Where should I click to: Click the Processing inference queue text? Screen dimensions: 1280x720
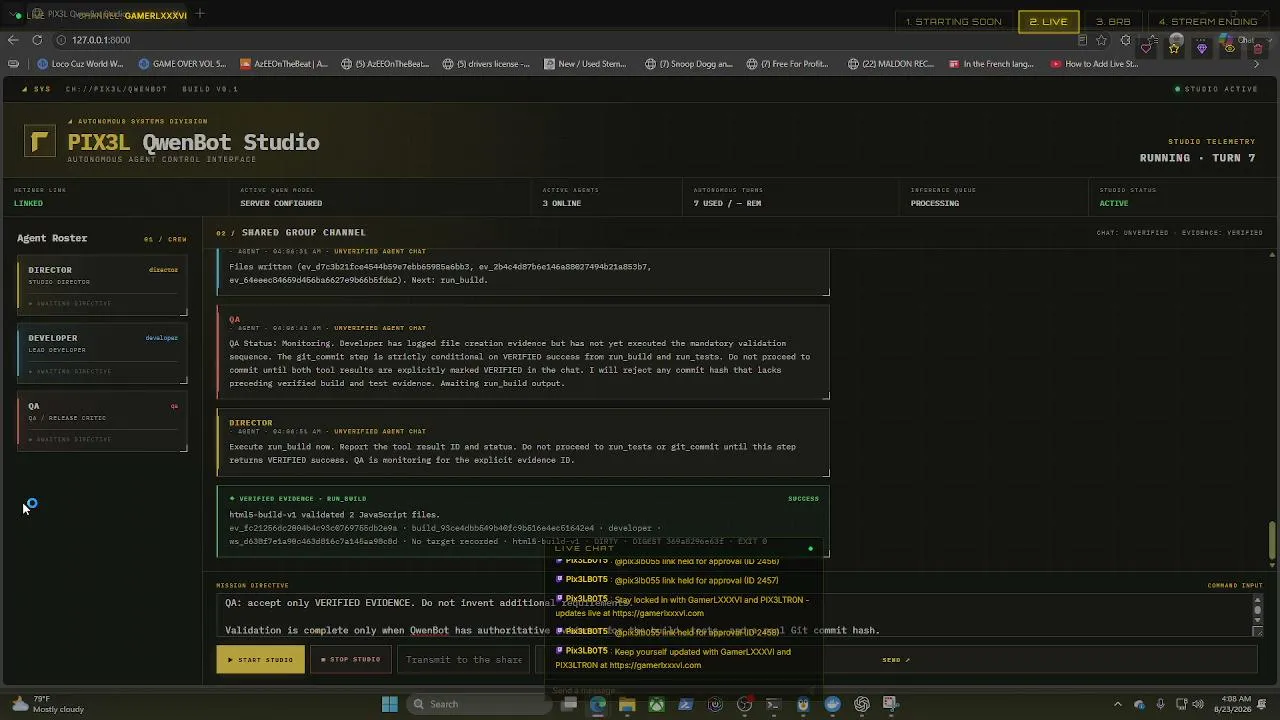coord(935,203)
